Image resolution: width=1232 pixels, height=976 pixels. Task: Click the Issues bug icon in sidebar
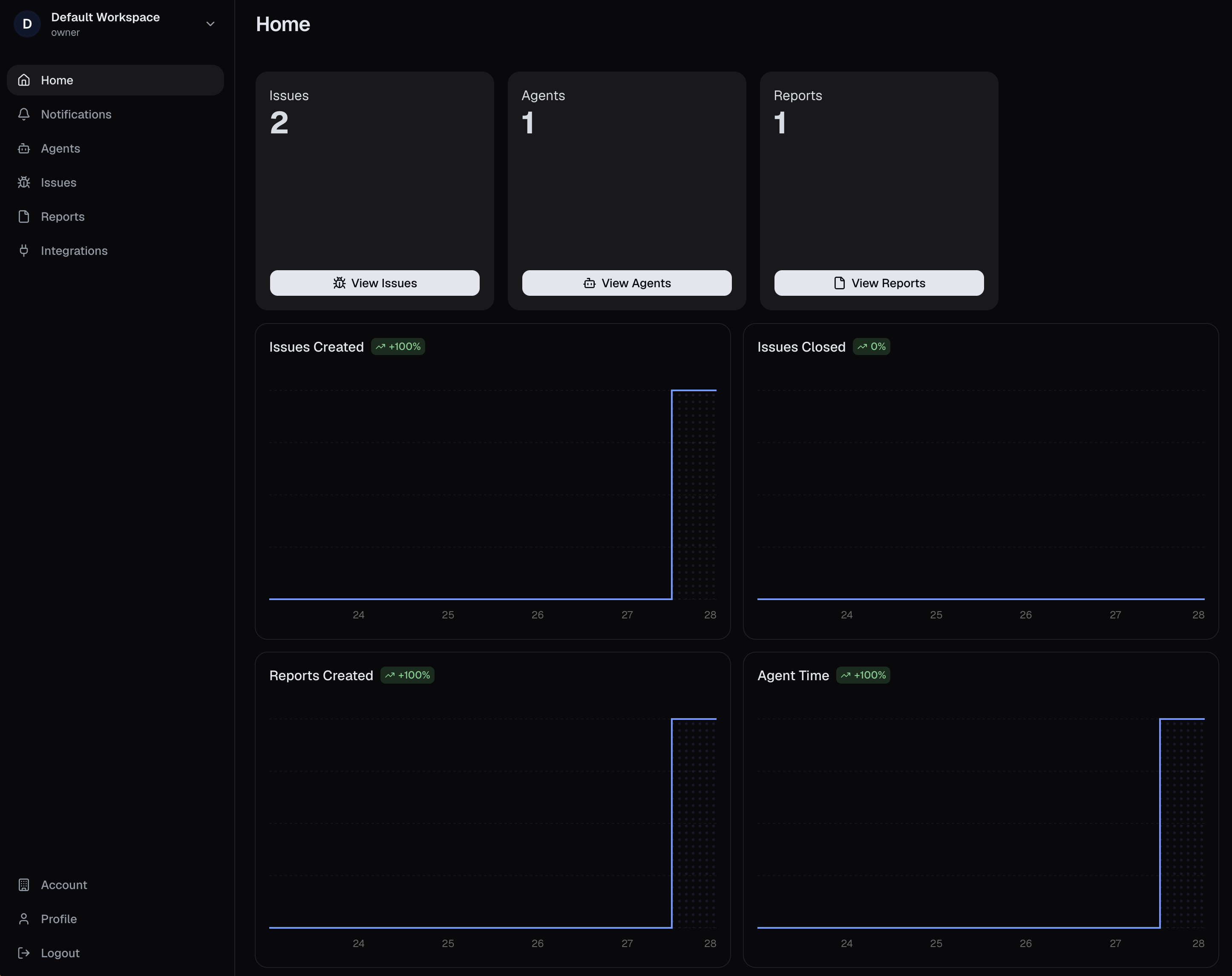(x=23, y=182)
